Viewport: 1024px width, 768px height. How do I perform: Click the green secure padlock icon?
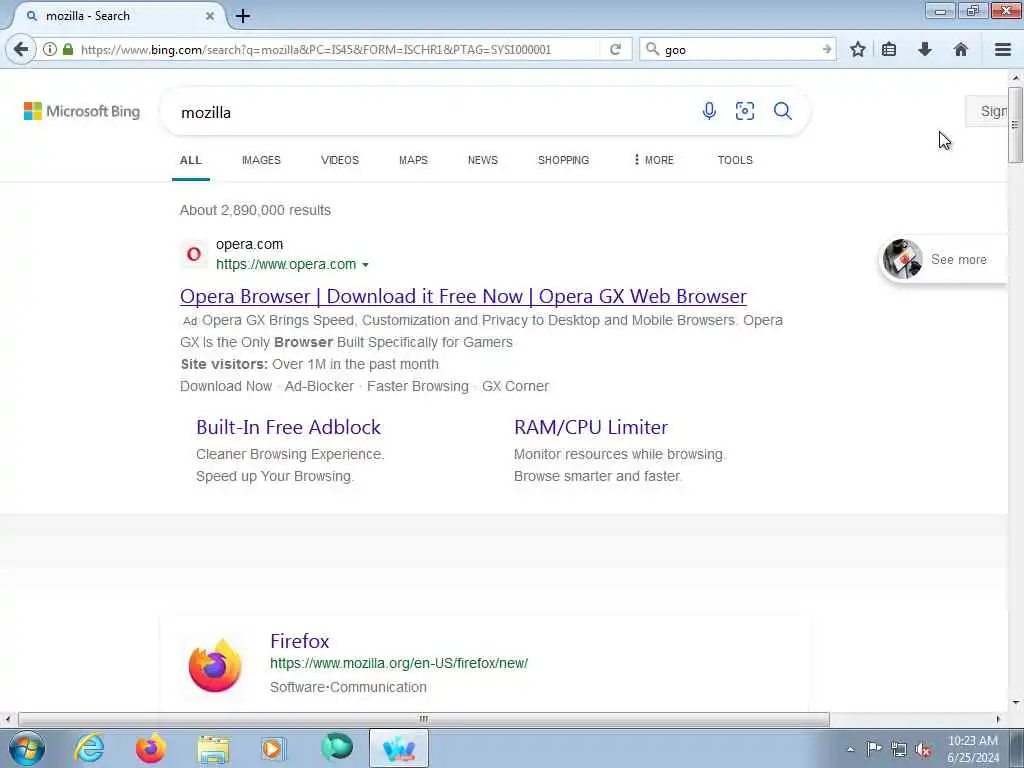click(68, 50)
